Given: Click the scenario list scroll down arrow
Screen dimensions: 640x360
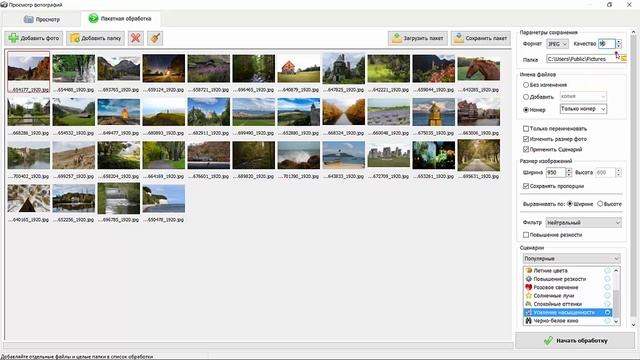Looking at the screenshot, I should click(616, 322).
